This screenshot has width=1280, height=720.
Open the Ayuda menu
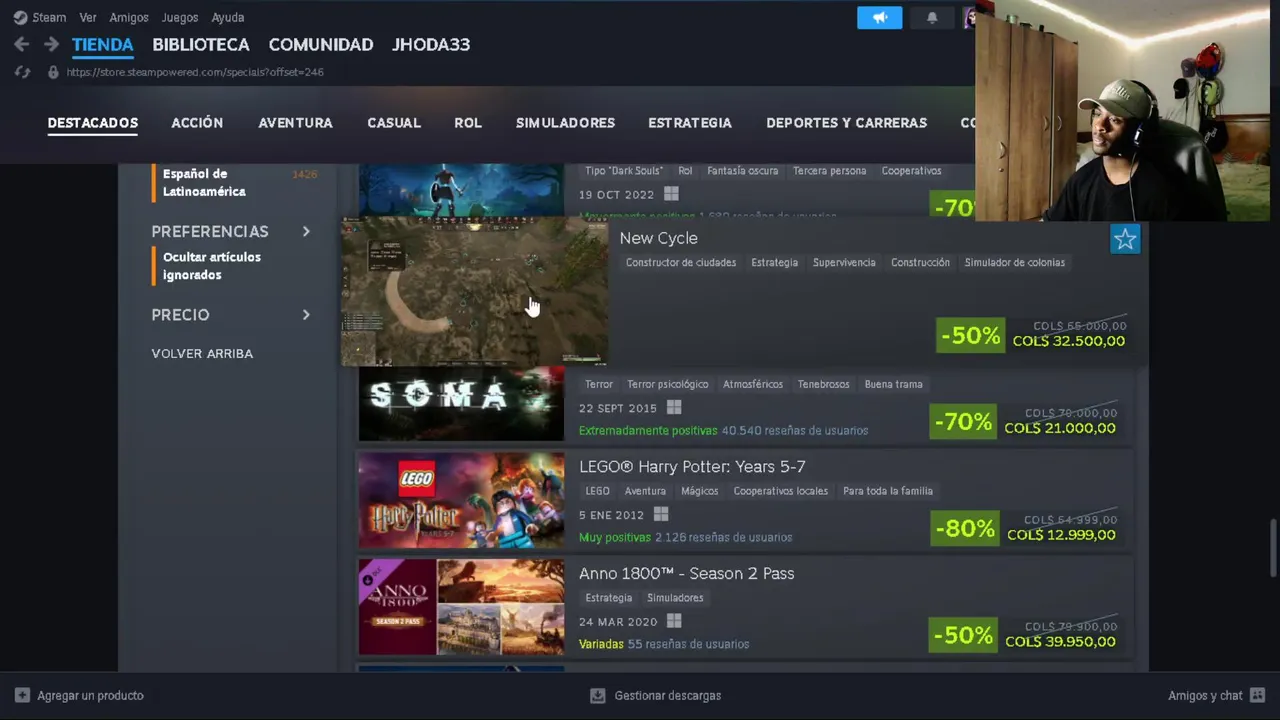[228, 17]
